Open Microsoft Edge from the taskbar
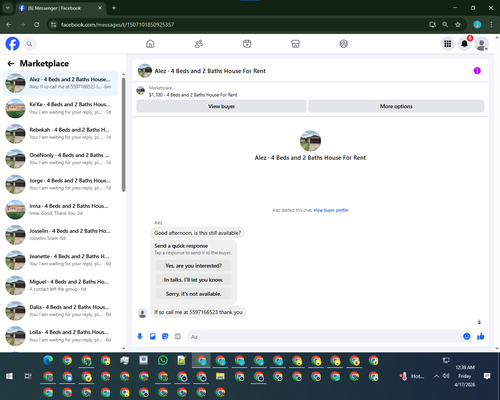500x400 pixels. [48, 360]
